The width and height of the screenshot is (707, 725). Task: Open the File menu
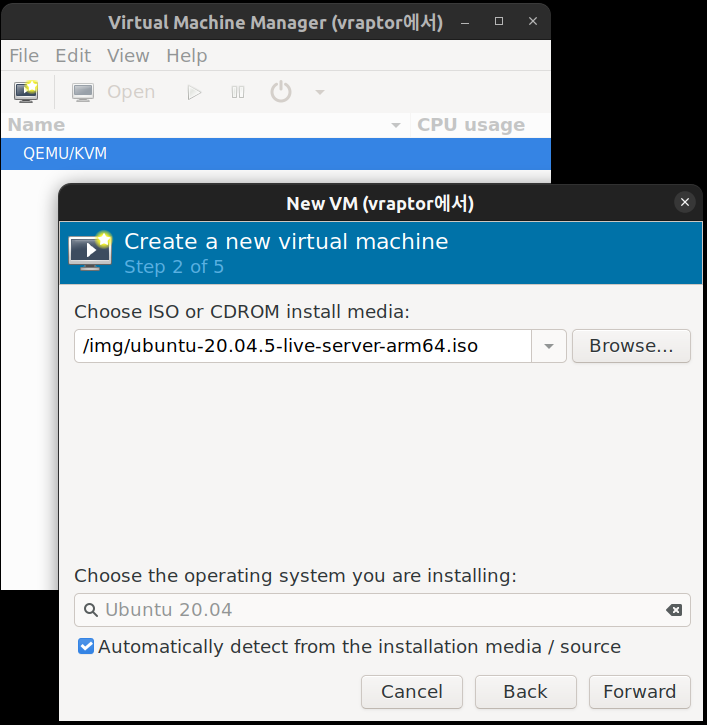point(24,55)
